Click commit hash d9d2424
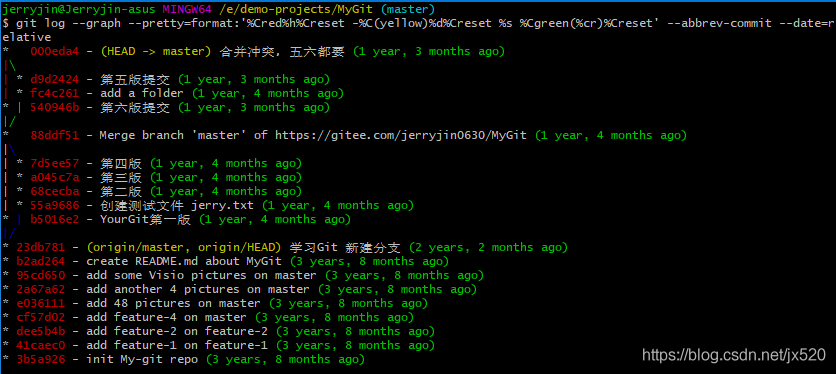836x374 pixels. [x=54, y=79]
